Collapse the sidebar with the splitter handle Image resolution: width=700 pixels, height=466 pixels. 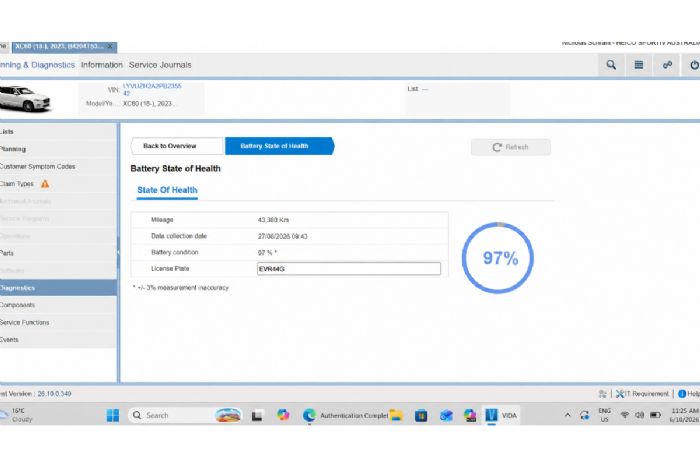click(118, 252)
